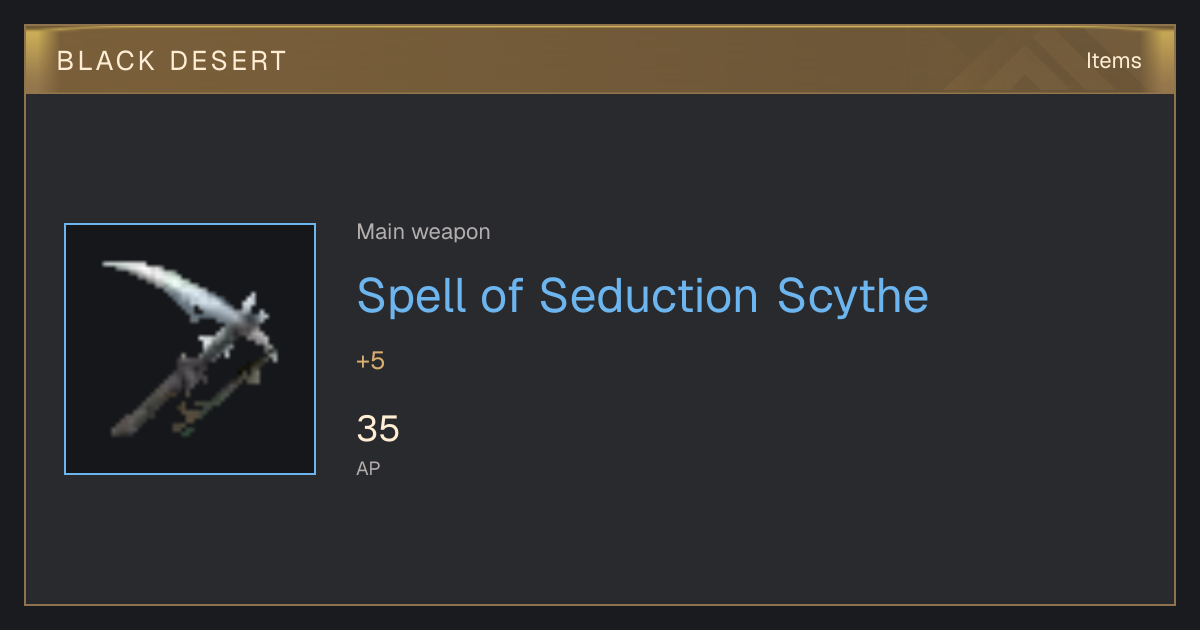Click the gold header banner center

pyautogui.click(x=600, y=60)
